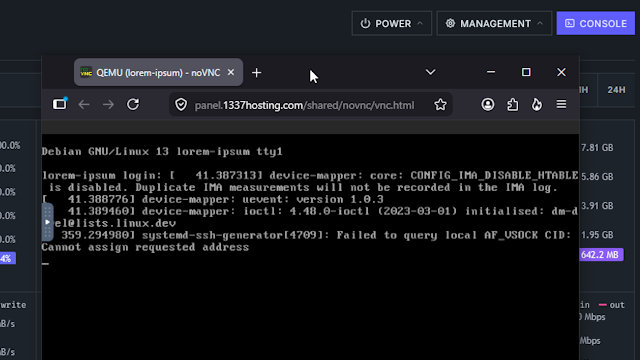Screen dimensions: 640x360
Task: Click 'Cannot assign requested address' terminal text
Action: (x=145, y=247)
